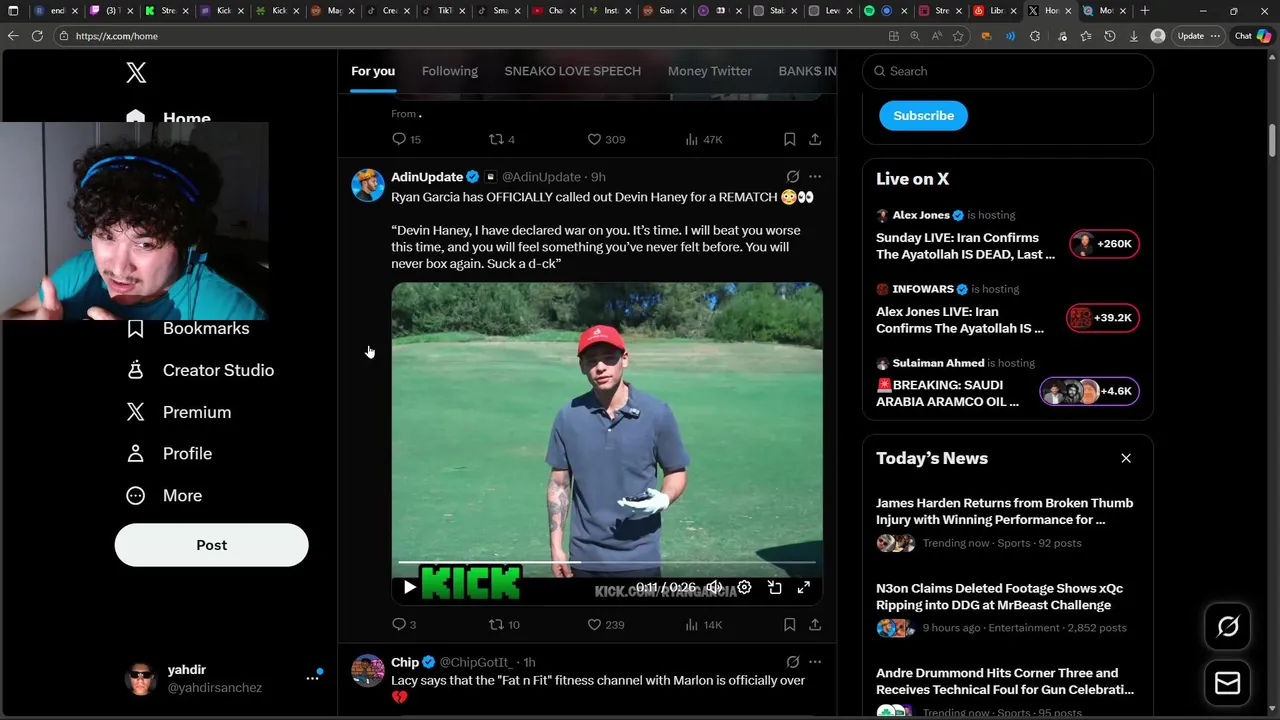
Task: Enter fullscreen on the video
Action: click(x=803, y=587)
